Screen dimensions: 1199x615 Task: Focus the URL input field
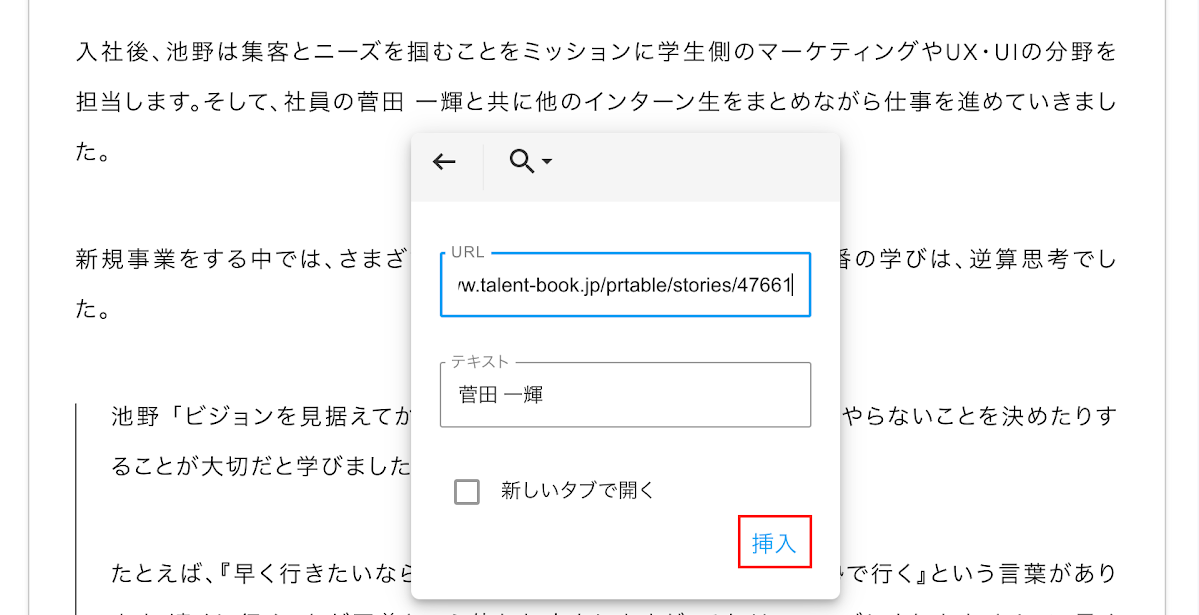pos(625,286)
